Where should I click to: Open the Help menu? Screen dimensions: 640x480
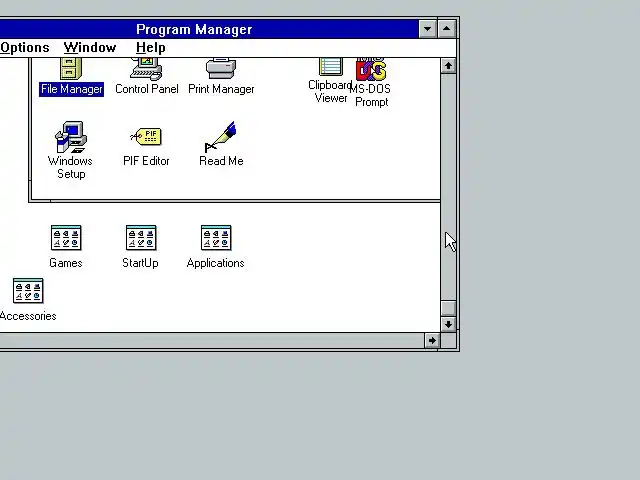(x=151, y=48)
